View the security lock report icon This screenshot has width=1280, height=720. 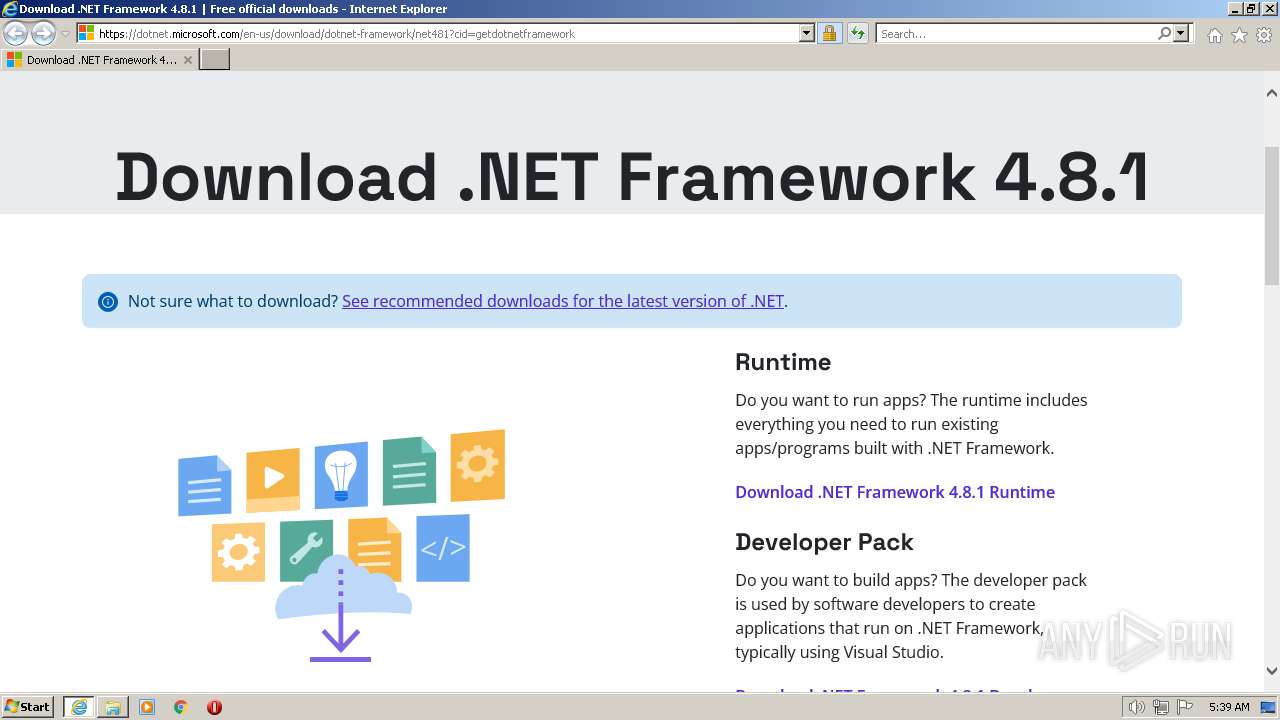(829, 34)
